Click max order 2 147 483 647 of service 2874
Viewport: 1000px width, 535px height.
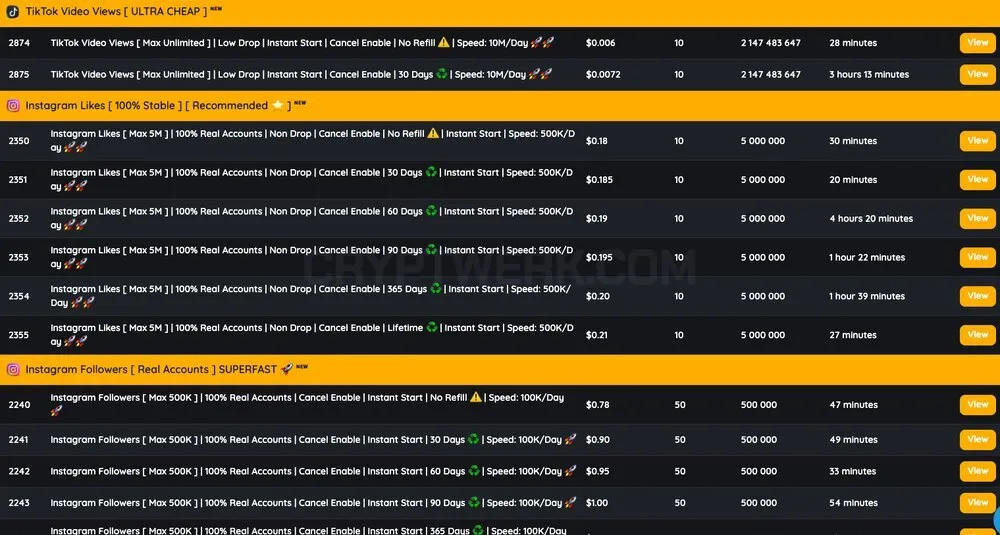(770, 43)
